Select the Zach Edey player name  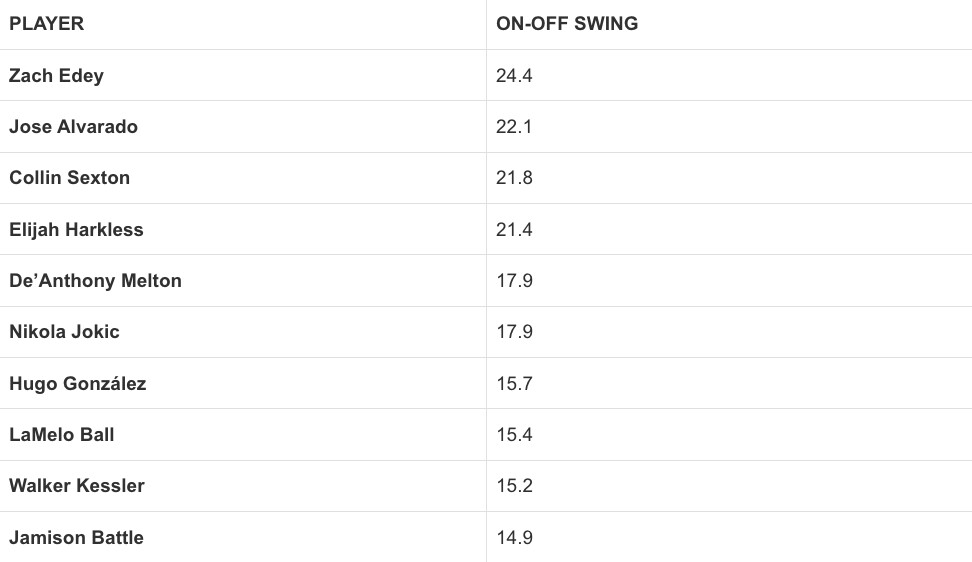(x=57, y=76)
